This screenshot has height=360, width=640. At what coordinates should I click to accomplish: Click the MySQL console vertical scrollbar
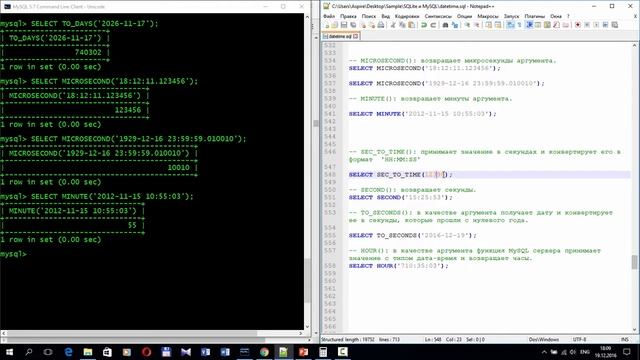click(x=307, y=282)
